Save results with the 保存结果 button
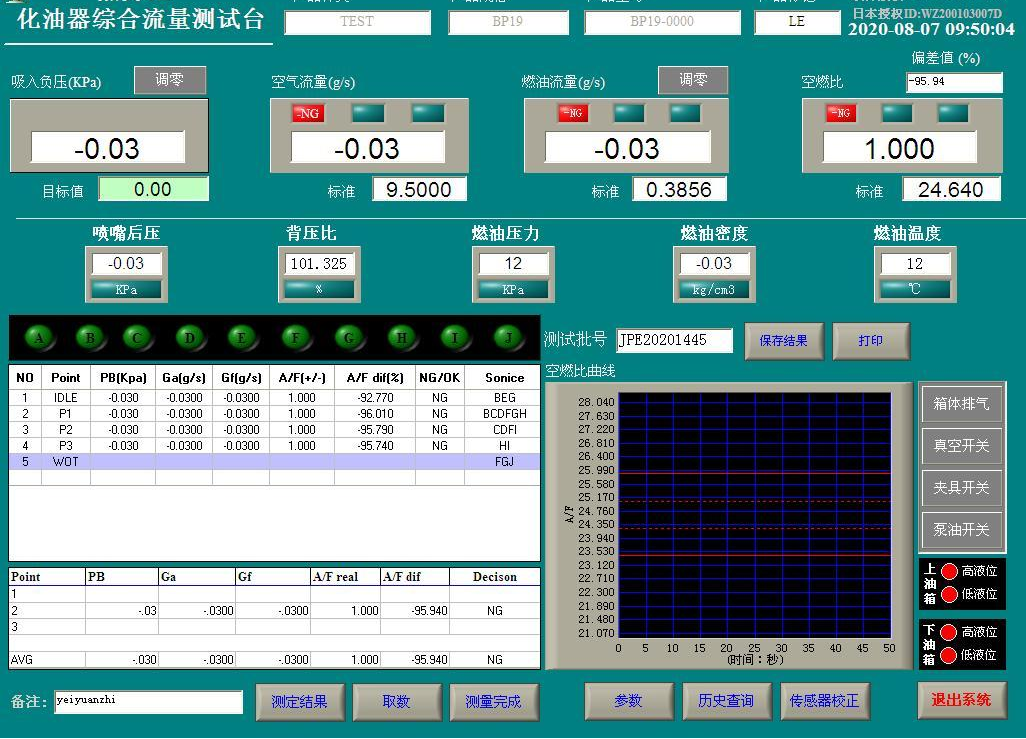 point(783,340)
